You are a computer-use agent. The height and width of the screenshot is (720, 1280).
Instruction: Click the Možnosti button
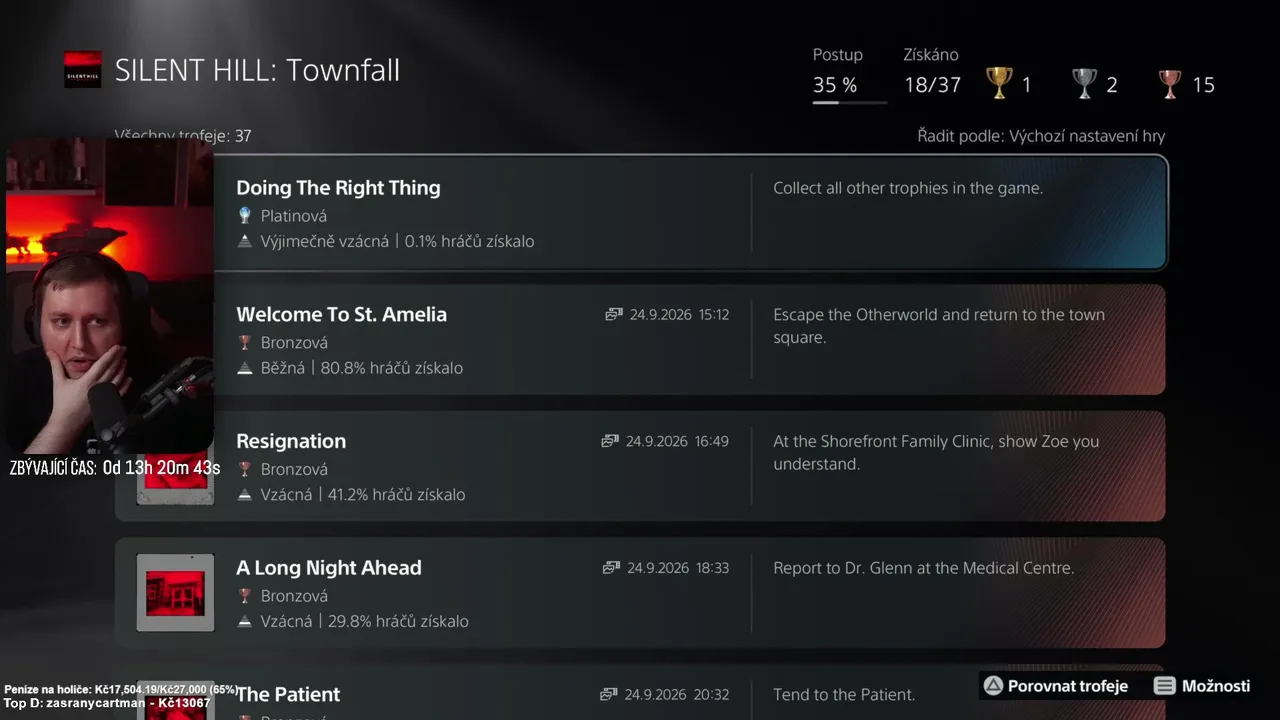click(x=1202, y=686)
